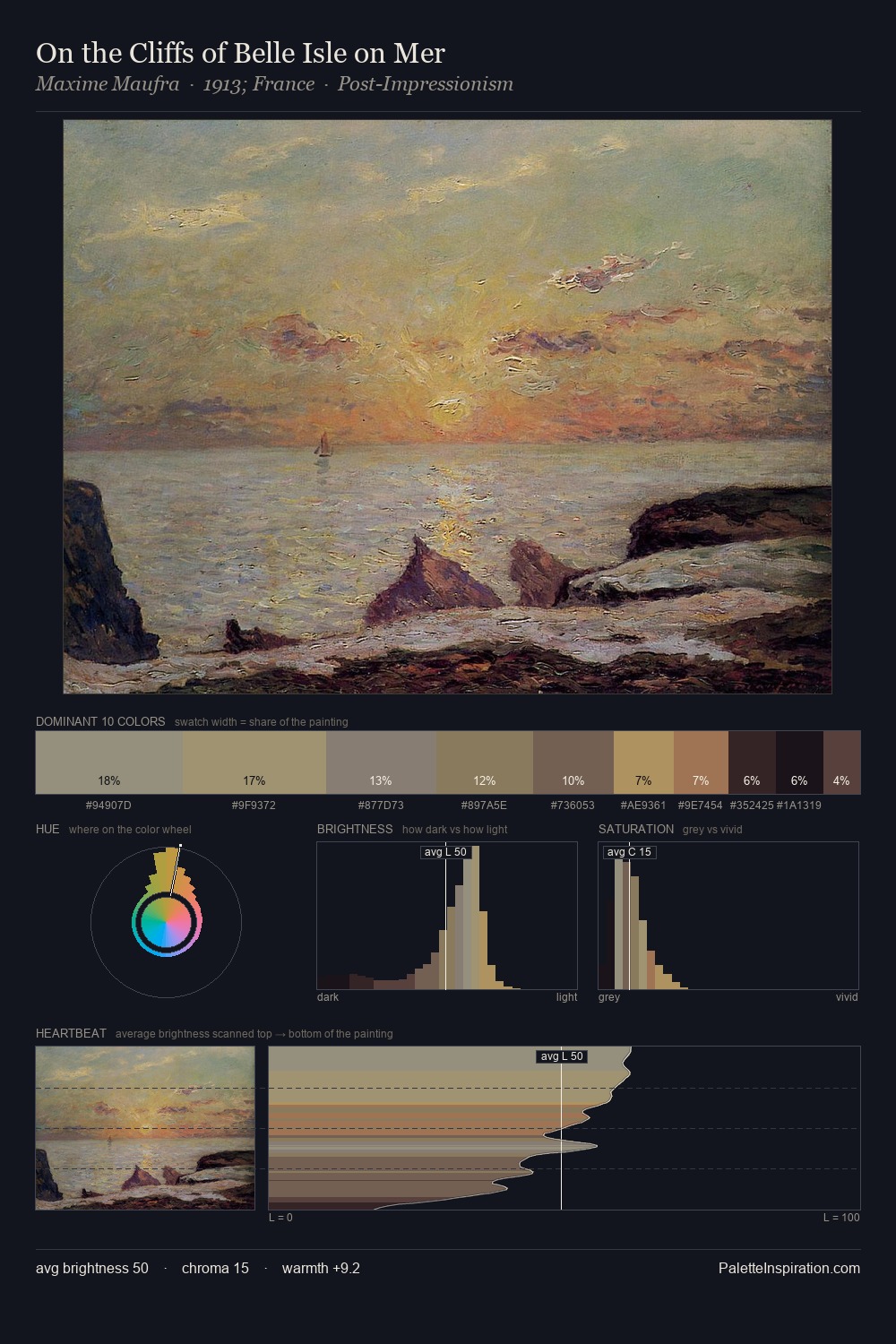896x1344 pixels.
Task: Click the 'dark' axis label
Action: pyautogui.click(x=328, y=997)
